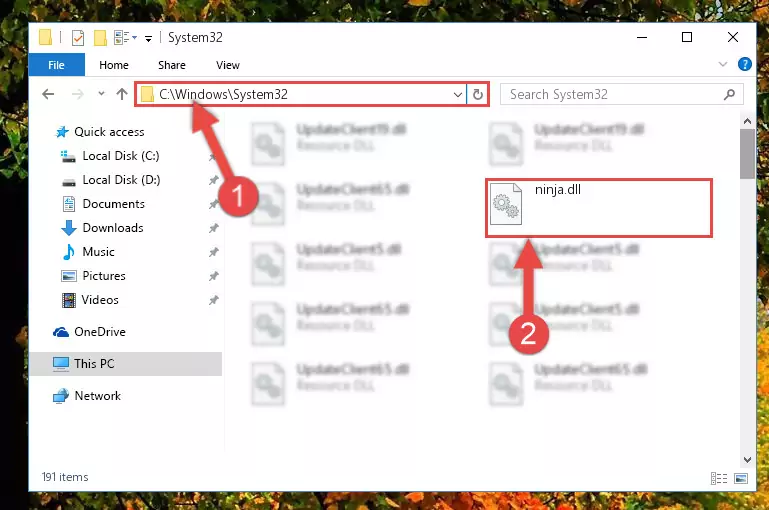Switch to the Home ribbon tab
This screenshot has height=510, width=769.
114,65
